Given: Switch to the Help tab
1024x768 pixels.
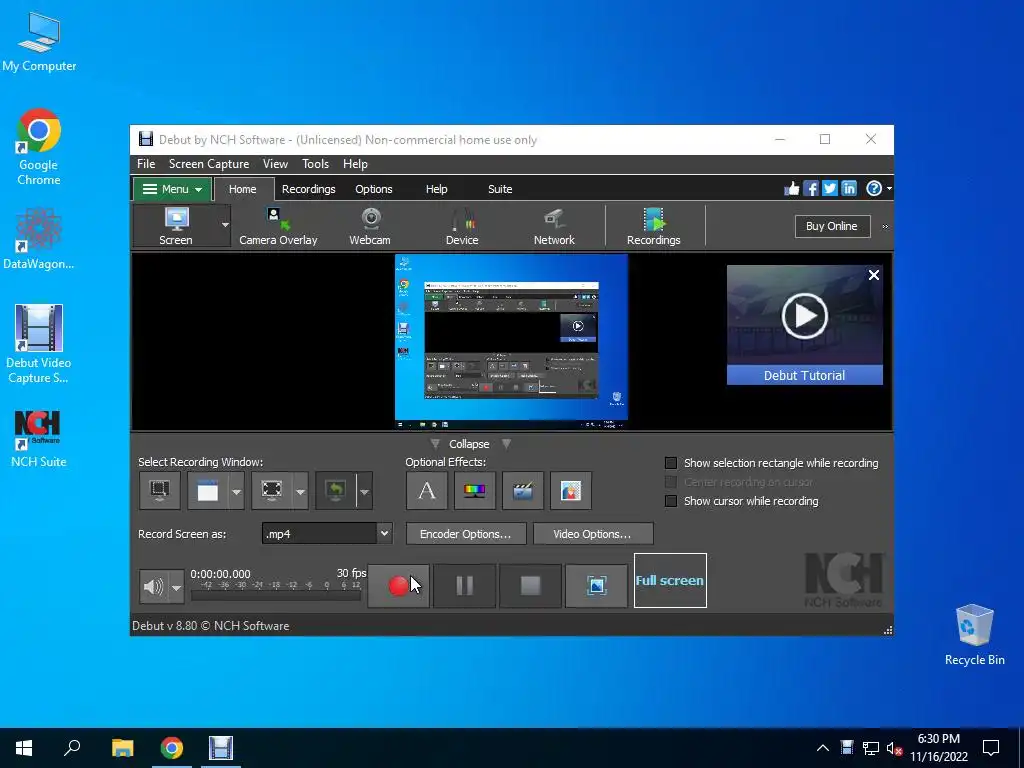Looking at the screenshot, I should coord(436,189).
